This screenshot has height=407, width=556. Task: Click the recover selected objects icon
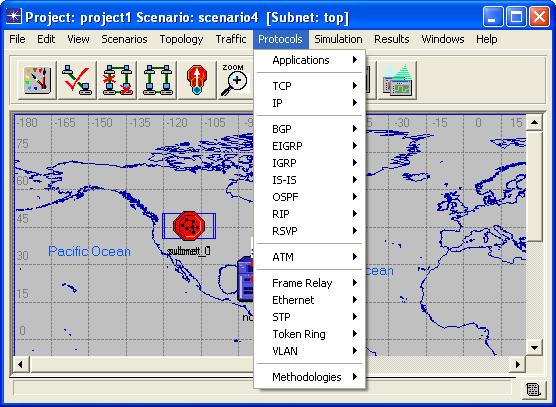tap(157, 80)
